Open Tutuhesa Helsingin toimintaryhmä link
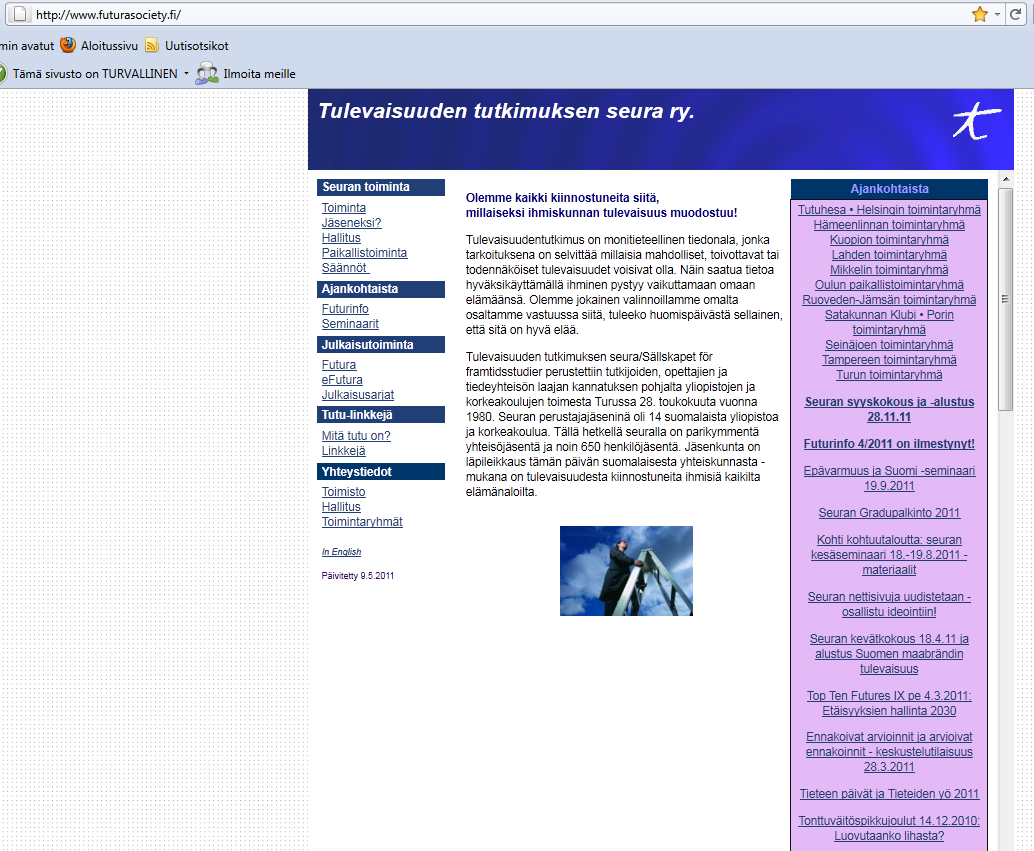 pos(889,210)
